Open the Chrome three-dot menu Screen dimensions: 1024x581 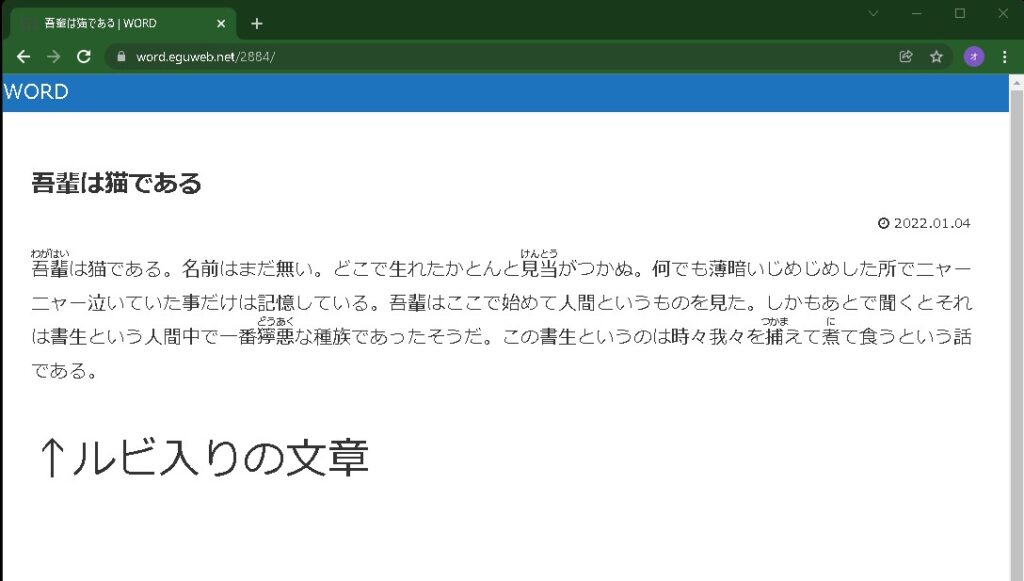click(x=1004, y=57)
